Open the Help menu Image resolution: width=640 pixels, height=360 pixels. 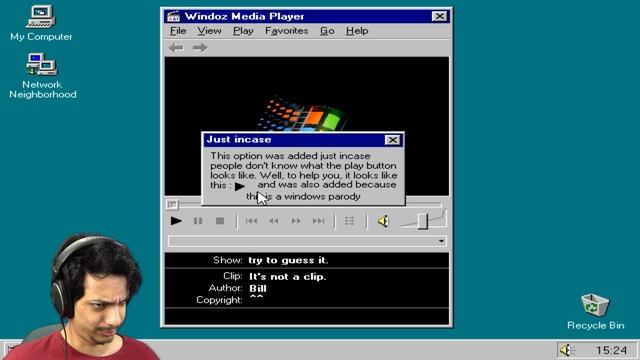[357, 31]
